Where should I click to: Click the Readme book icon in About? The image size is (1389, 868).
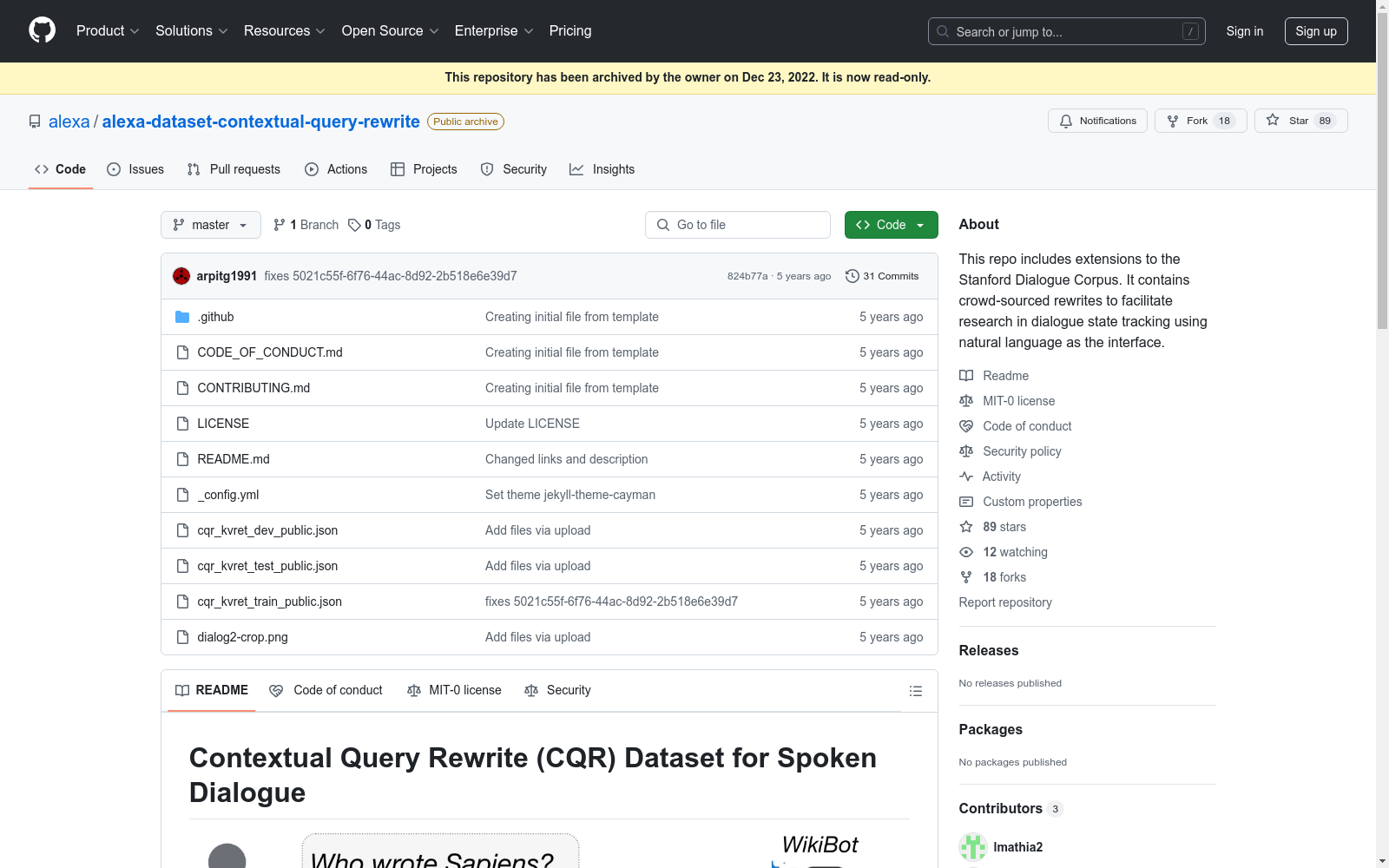966,376
